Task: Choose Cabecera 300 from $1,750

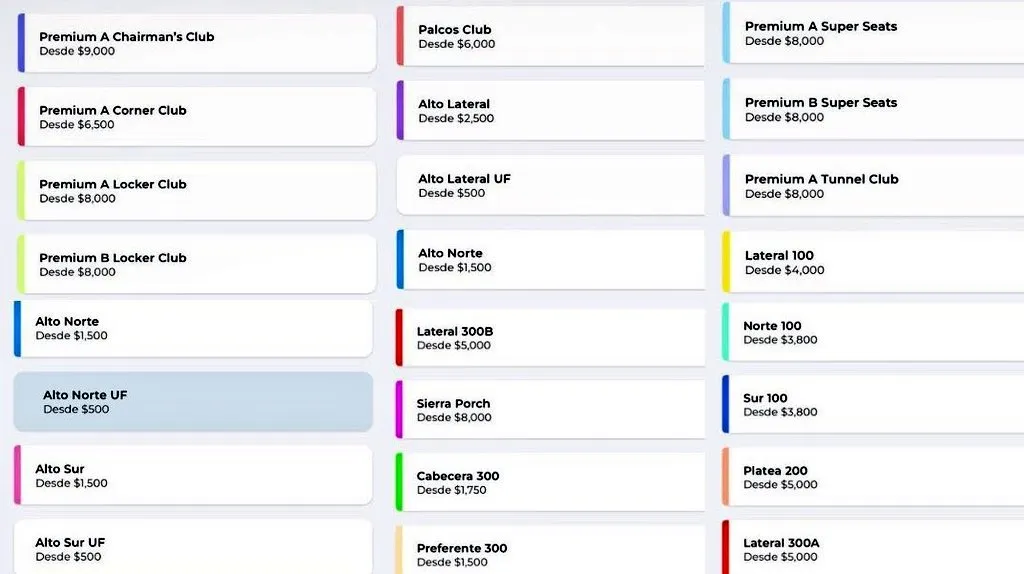Action: click(x=550, y=482)
